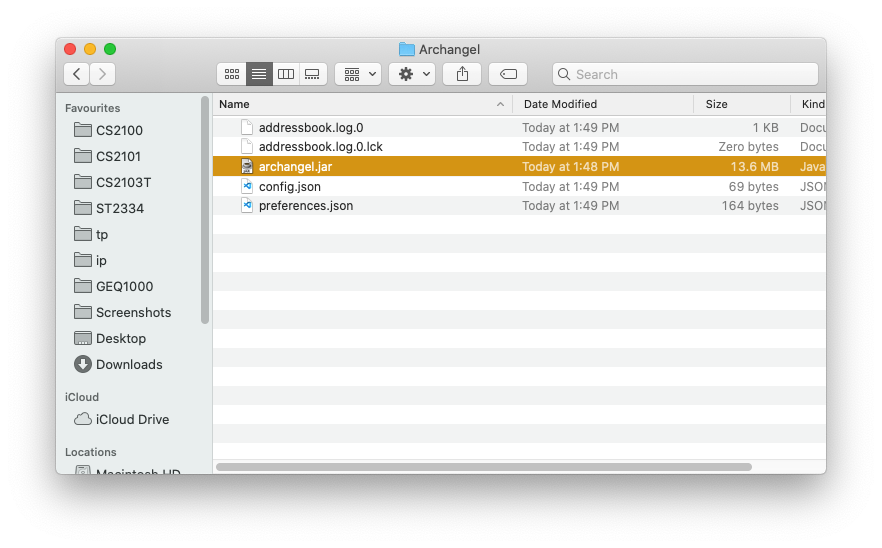Click the Screenshots folder icon
Image resolution: width=882 pixels, height=548 pixels.
pyautogui.click(x=83, y=312)
